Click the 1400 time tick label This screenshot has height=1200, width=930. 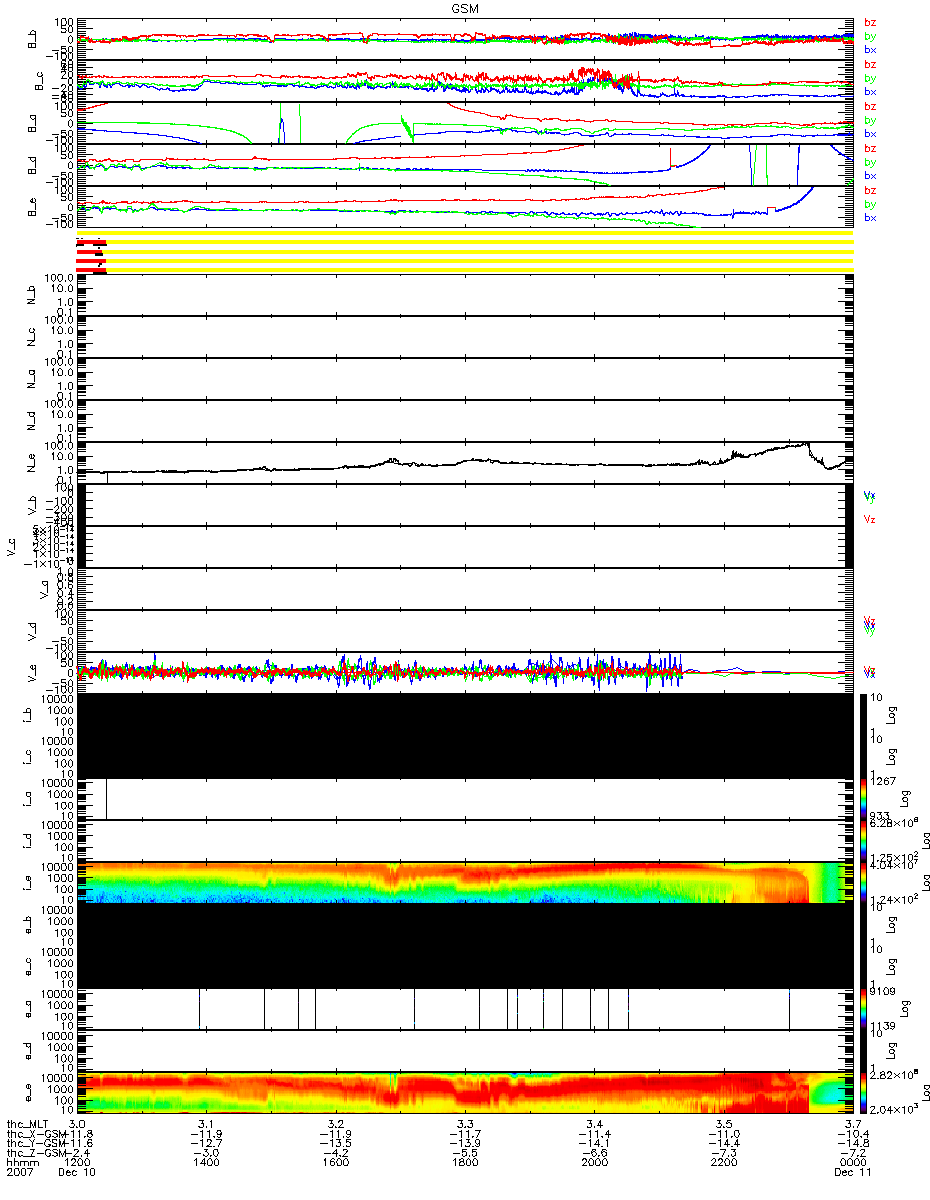point(207,1162)
